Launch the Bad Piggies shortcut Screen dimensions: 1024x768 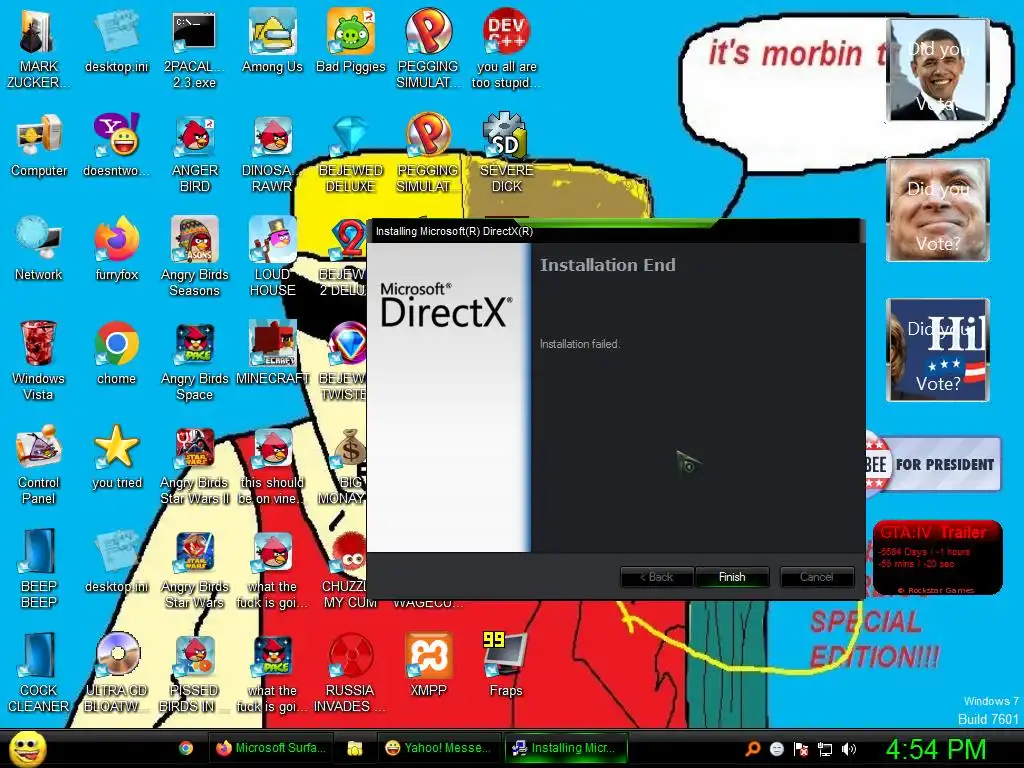pos(351,42)
